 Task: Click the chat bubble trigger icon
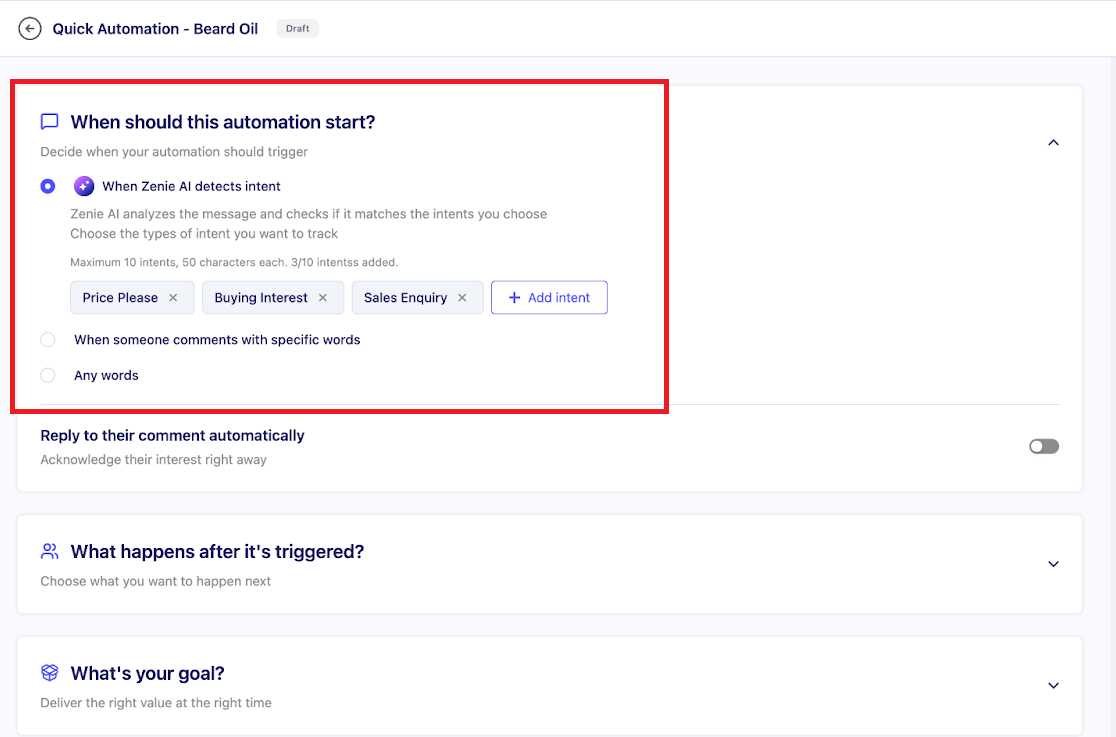tap(49, 122)
